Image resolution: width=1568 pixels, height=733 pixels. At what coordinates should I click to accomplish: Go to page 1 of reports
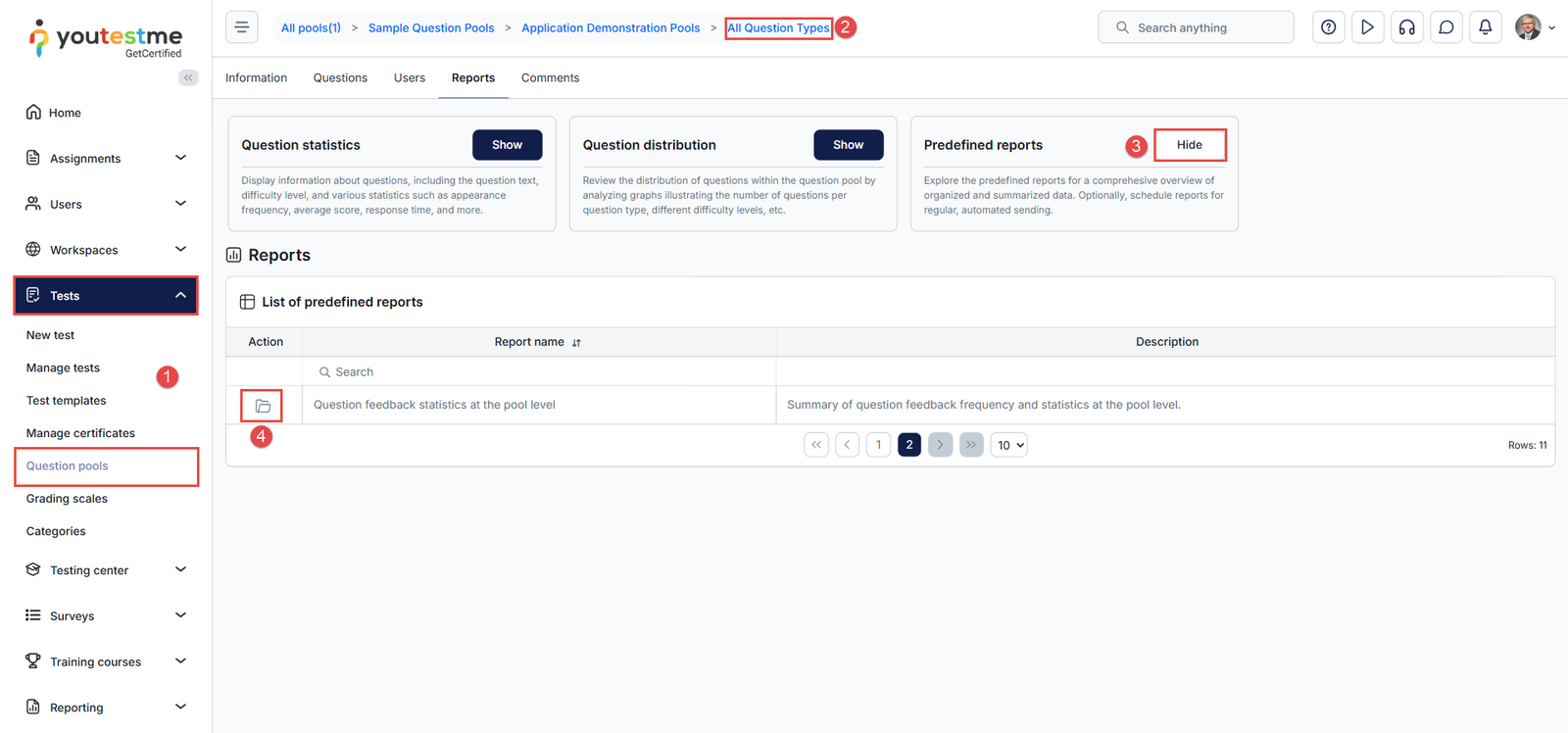click(x=879, y=445)
